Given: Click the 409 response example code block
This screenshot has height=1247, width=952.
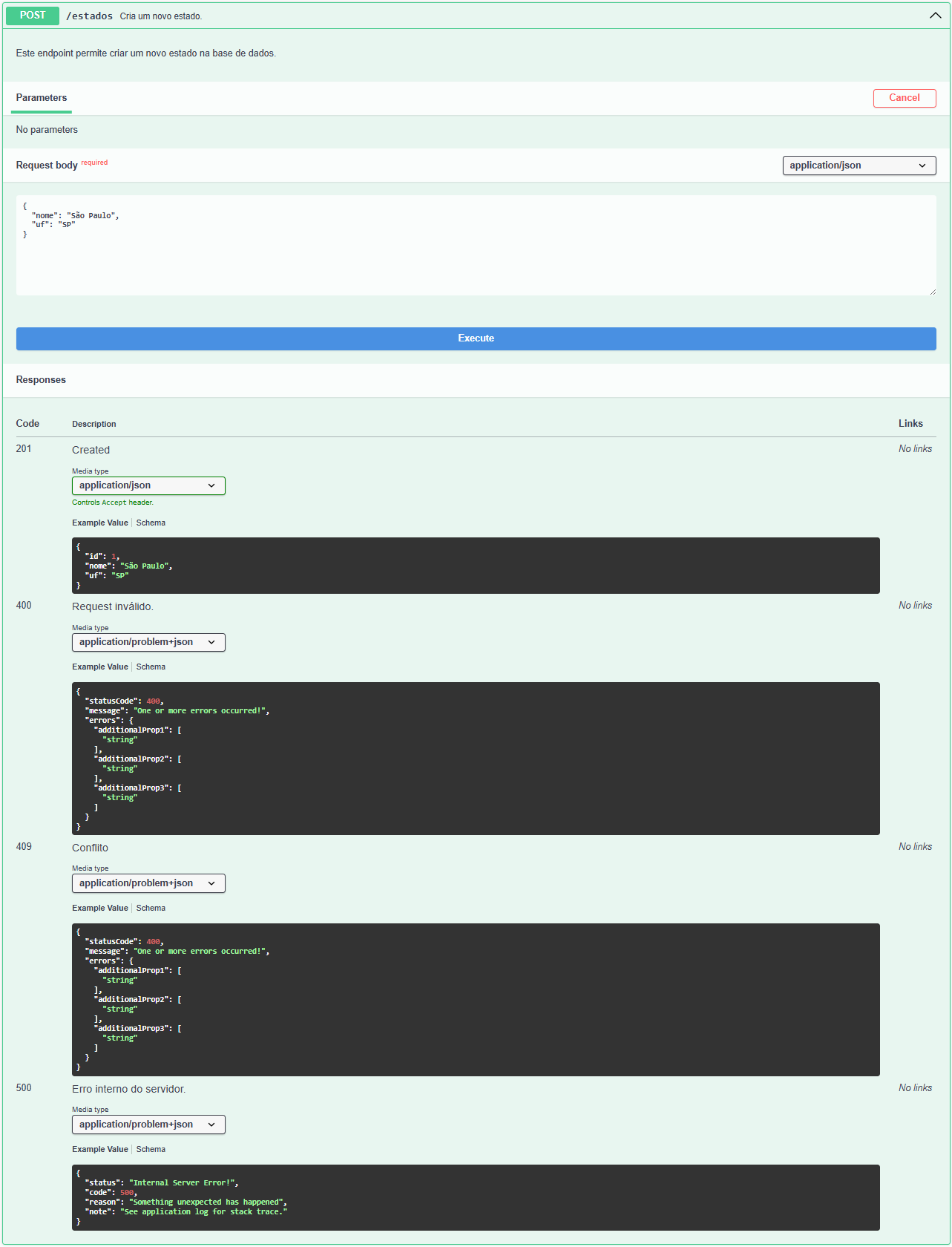Looking at the screenshot, I should click(x=476, y=1000).
